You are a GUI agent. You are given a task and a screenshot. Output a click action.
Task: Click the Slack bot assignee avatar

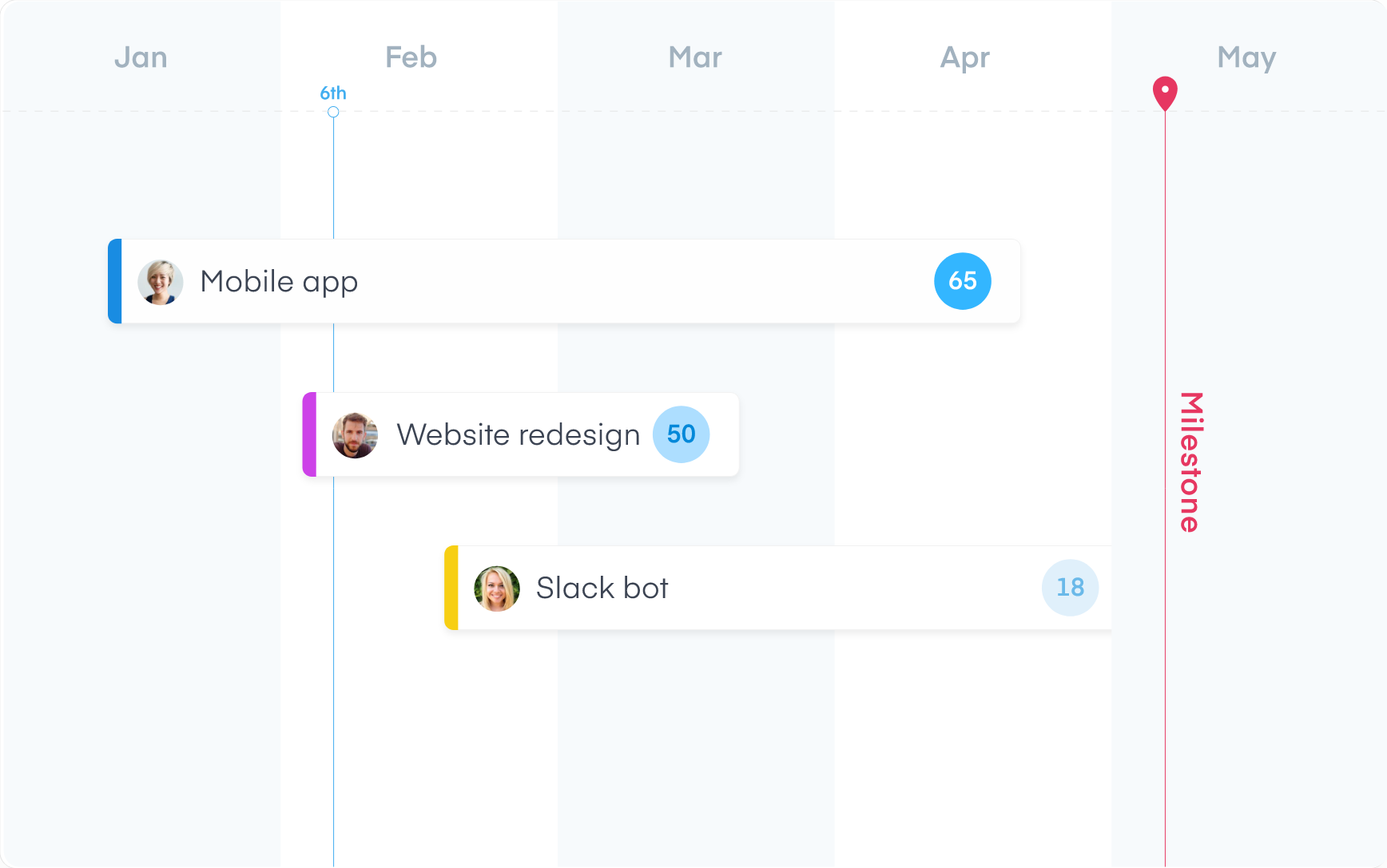[496, 588]
